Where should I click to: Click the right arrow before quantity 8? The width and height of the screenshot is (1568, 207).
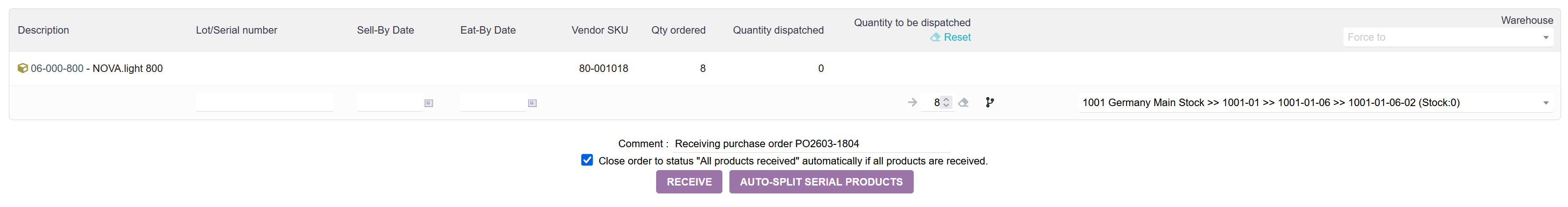[912, 102]
